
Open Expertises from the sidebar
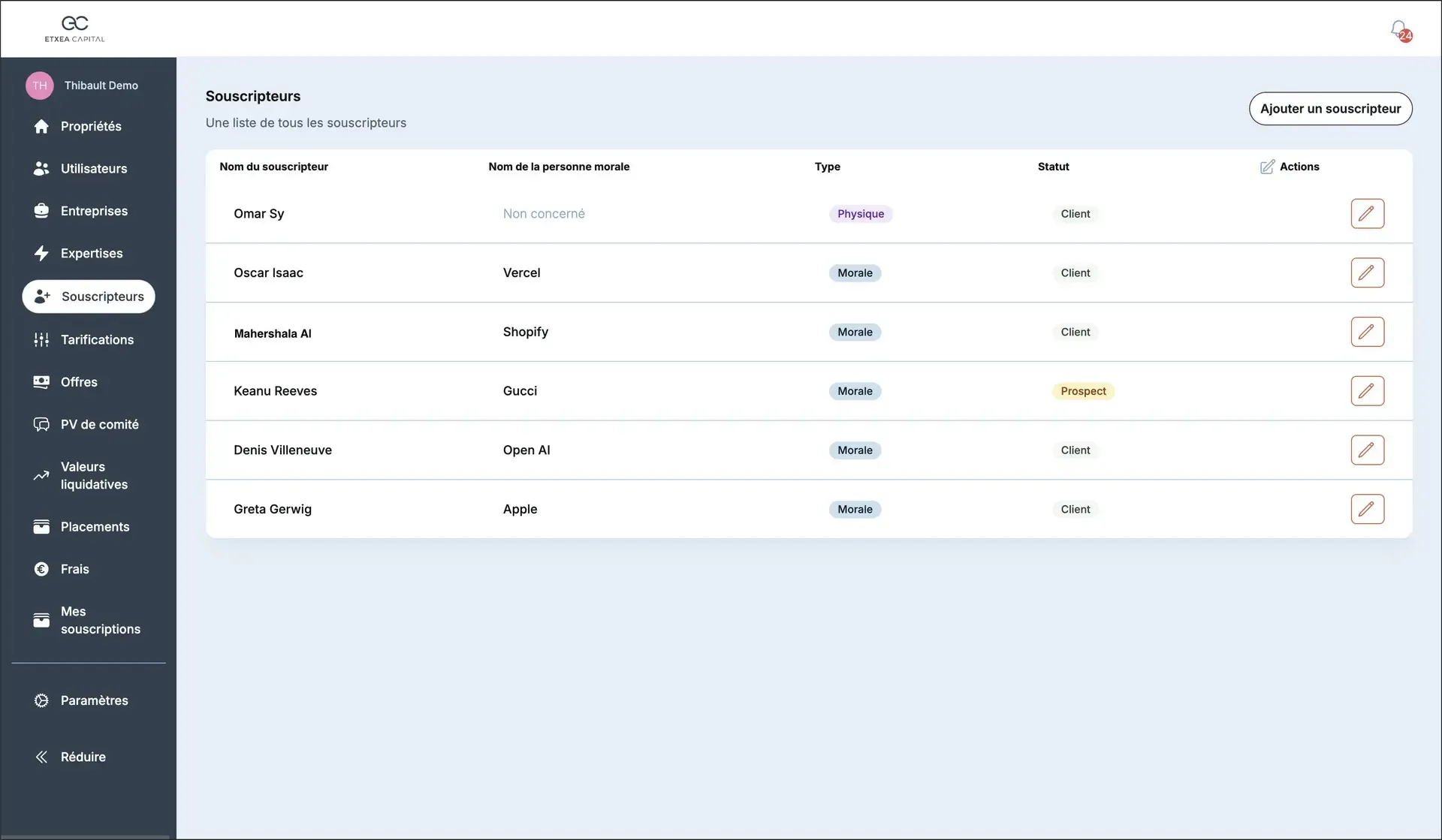[x=92, y=254]
